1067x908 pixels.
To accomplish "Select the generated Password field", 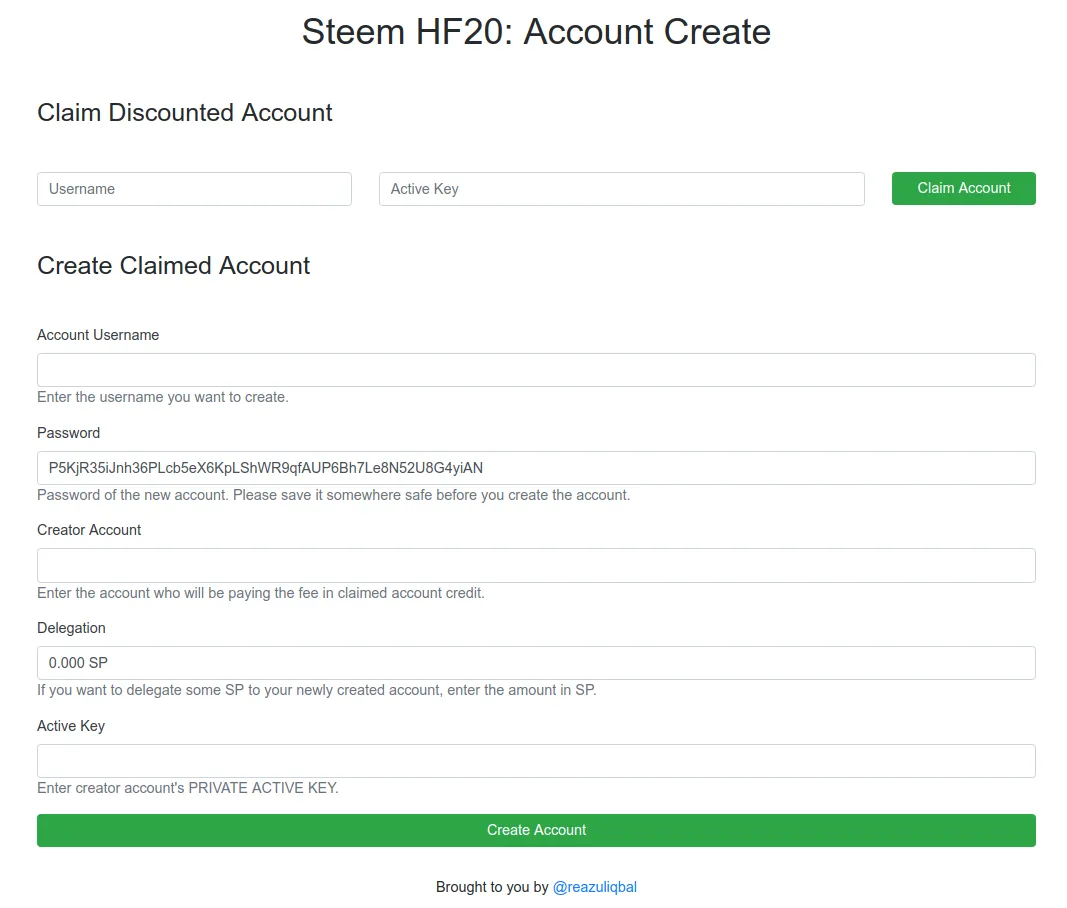I will (536, 468).
